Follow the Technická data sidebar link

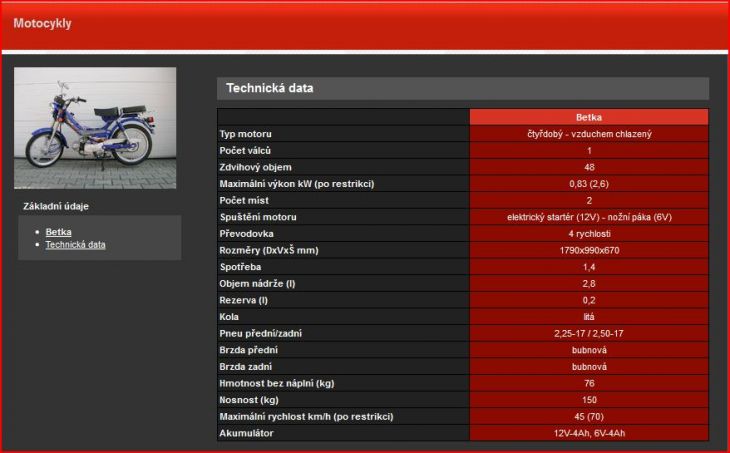[75, 244]
